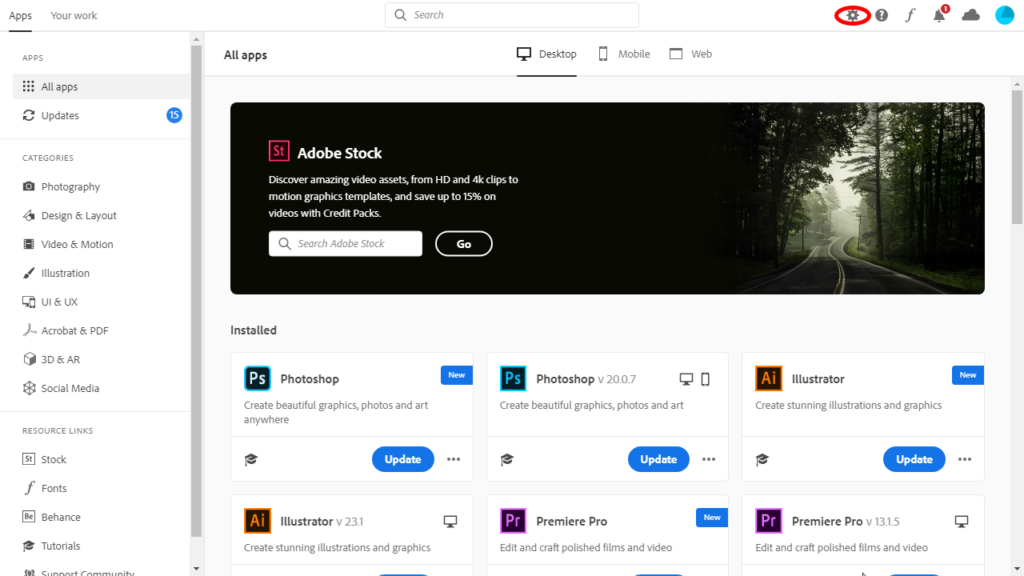Viewport: 1024px width, 576px height.
Task: Click the sidebar scrollbar up arrow
Action: click(197, 40)
